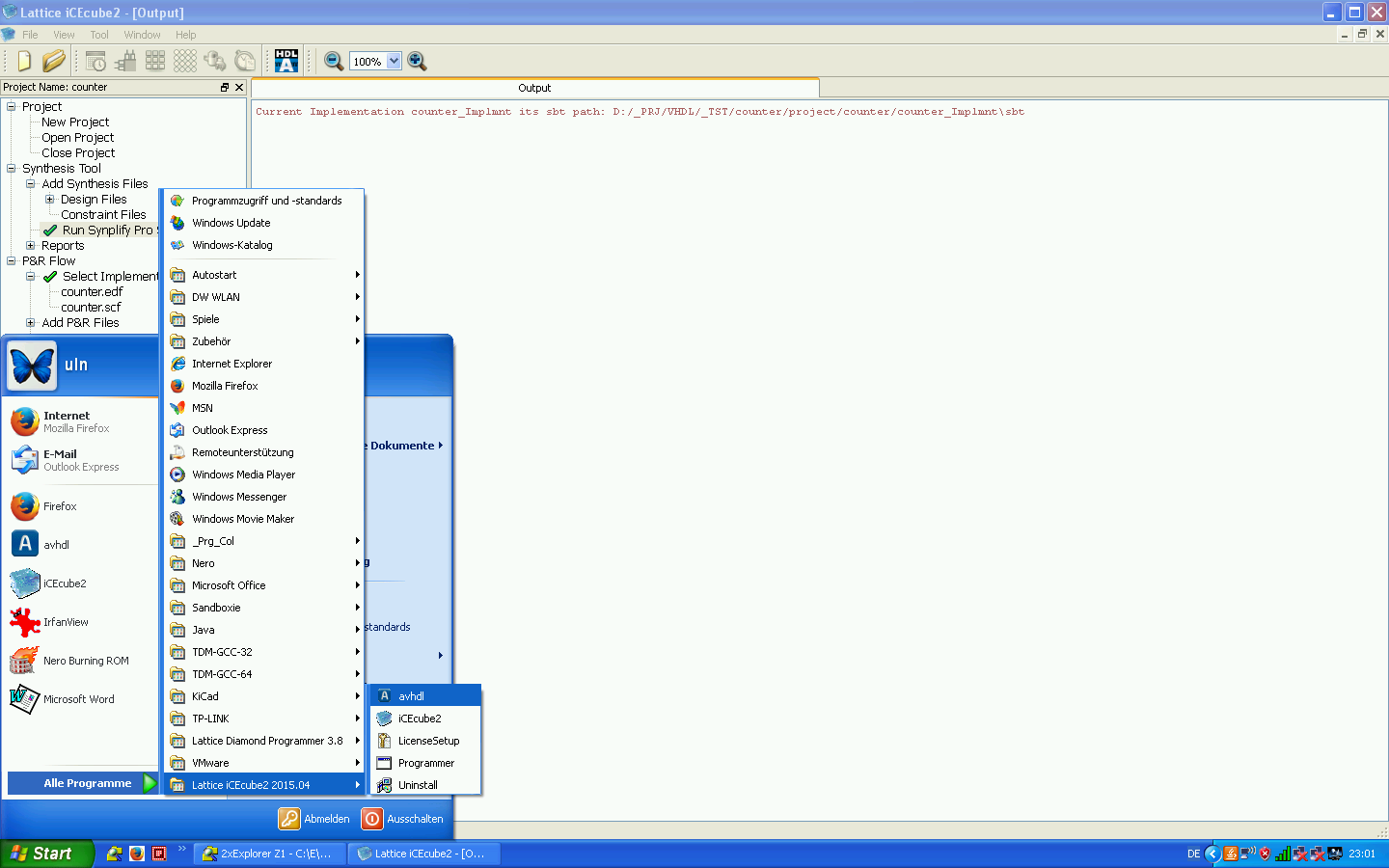
Task: Click the zoom in magnifier icon
Action: coord(417,61)
